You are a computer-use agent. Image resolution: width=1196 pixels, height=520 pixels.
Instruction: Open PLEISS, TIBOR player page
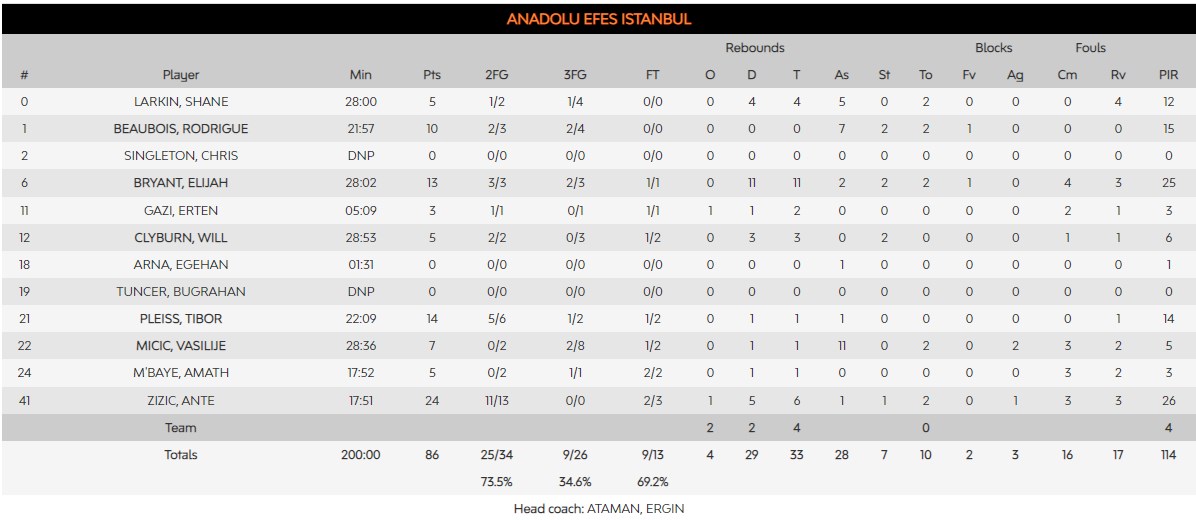[181, 319]
